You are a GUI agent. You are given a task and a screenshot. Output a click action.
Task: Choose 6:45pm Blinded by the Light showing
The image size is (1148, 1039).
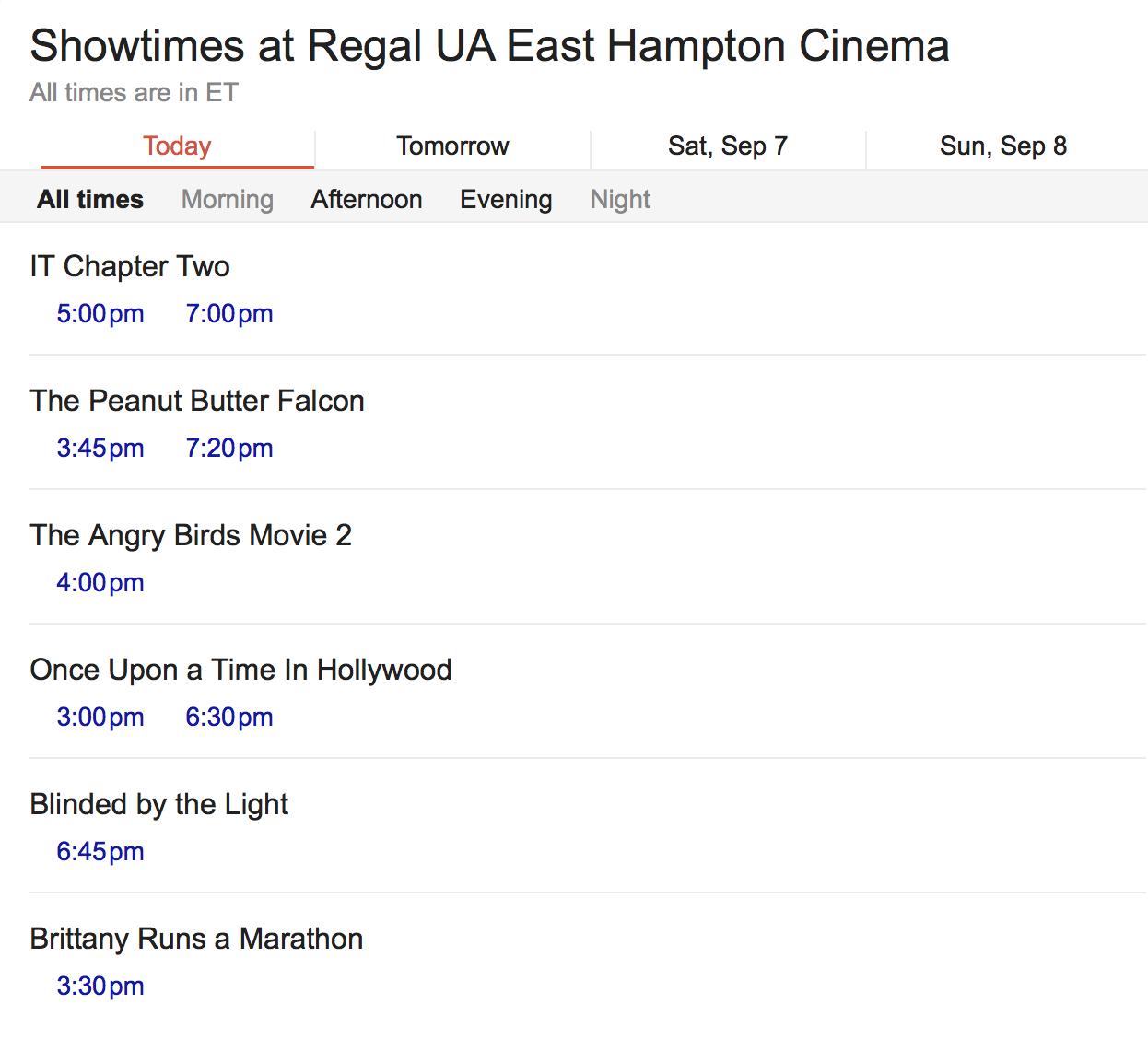(100, 852)
